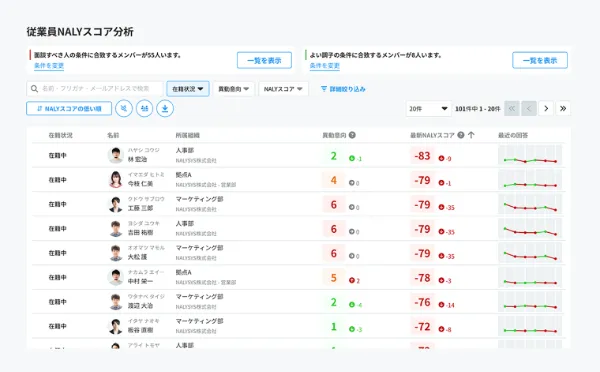Click avatar of クドウ サブロウ
Viewport: 600px width, 372px height.
(x=116, y=204)
